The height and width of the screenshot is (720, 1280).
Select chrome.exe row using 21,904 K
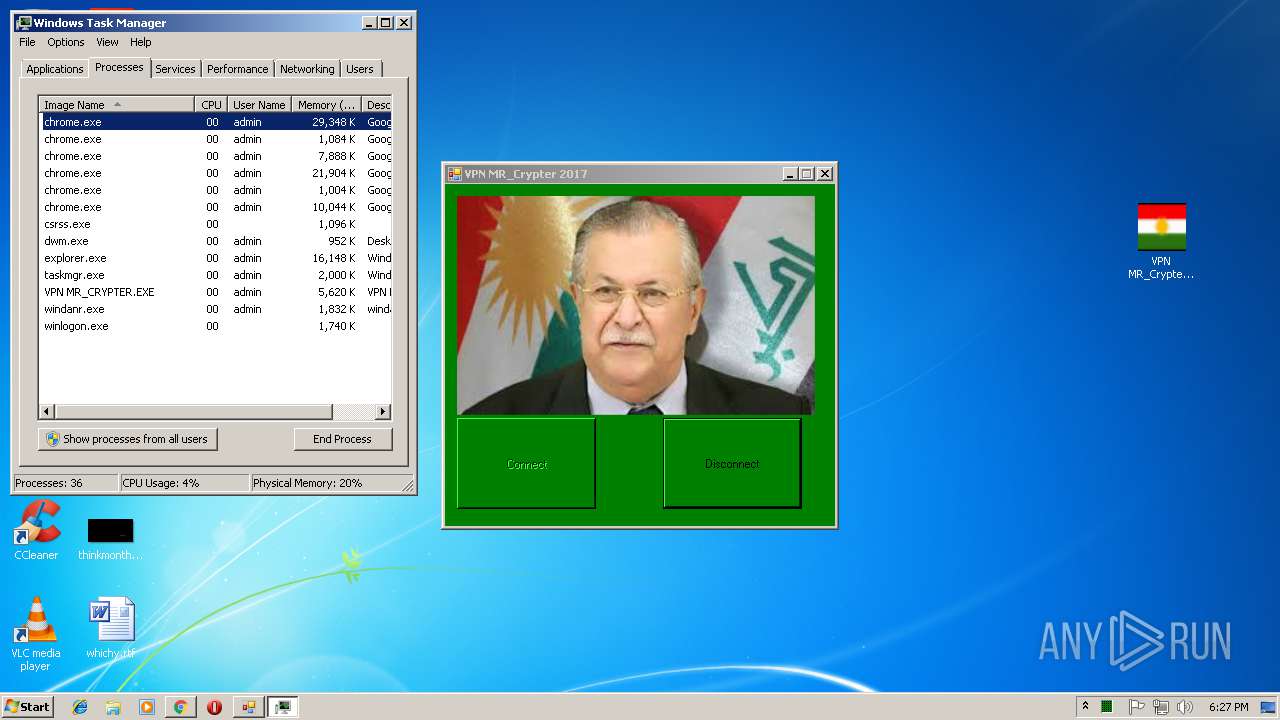pos(215,173)
